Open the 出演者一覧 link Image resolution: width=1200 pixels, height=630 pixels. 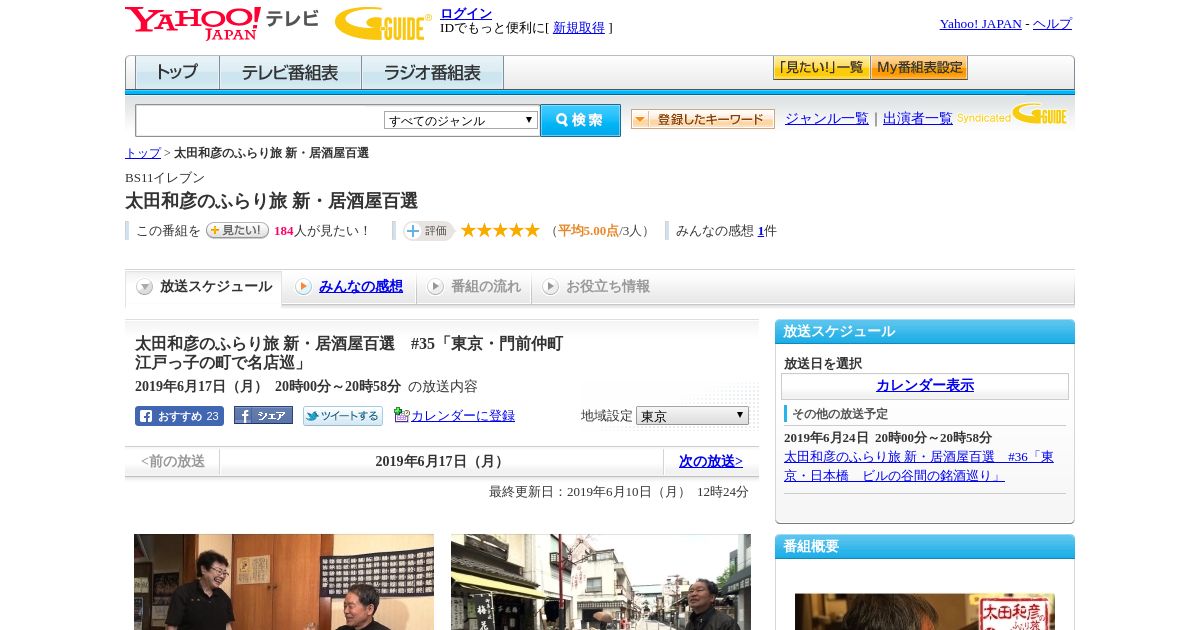click(918, 119)
